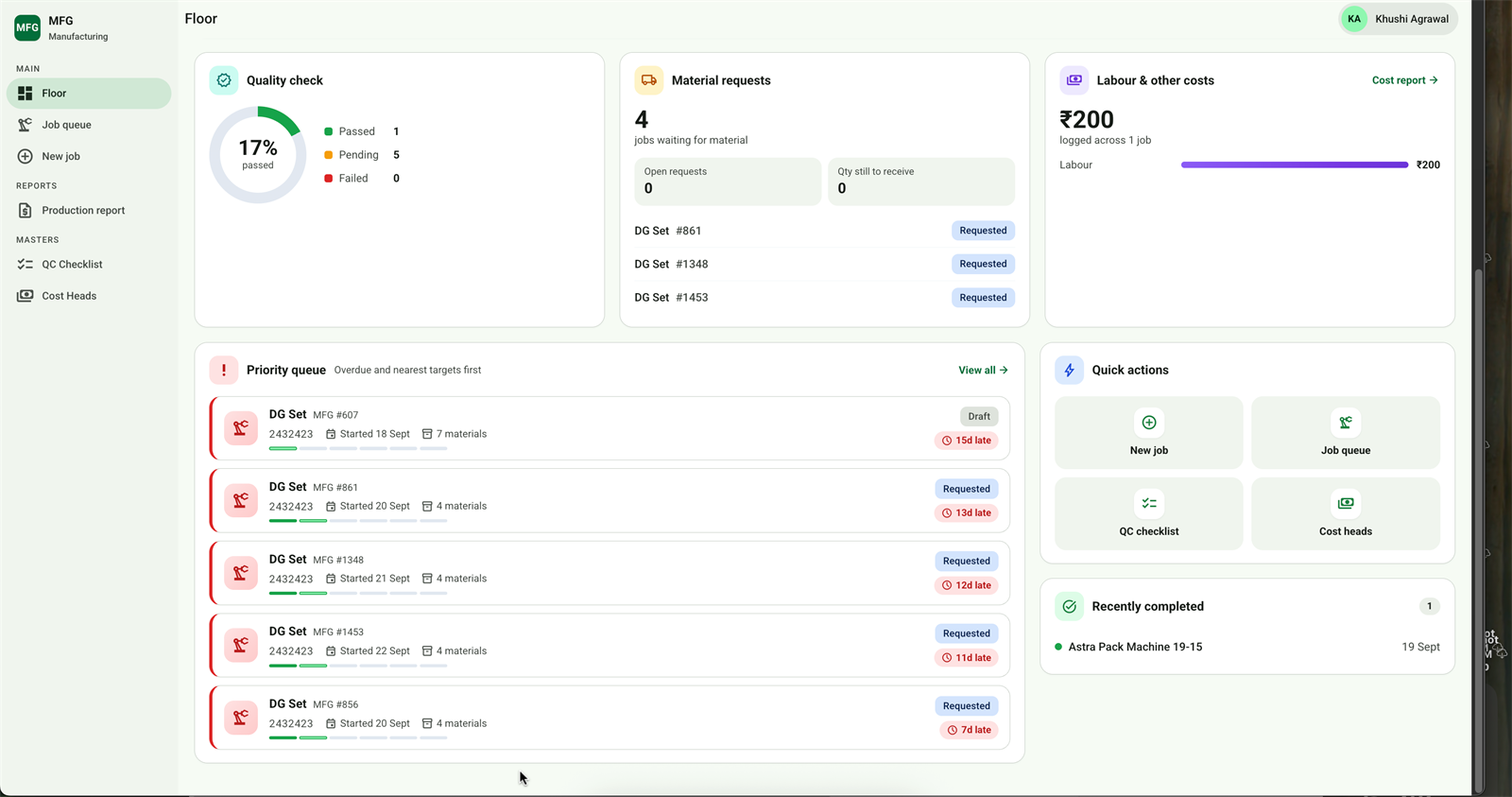Open the Production report page

tap(89, 211)
